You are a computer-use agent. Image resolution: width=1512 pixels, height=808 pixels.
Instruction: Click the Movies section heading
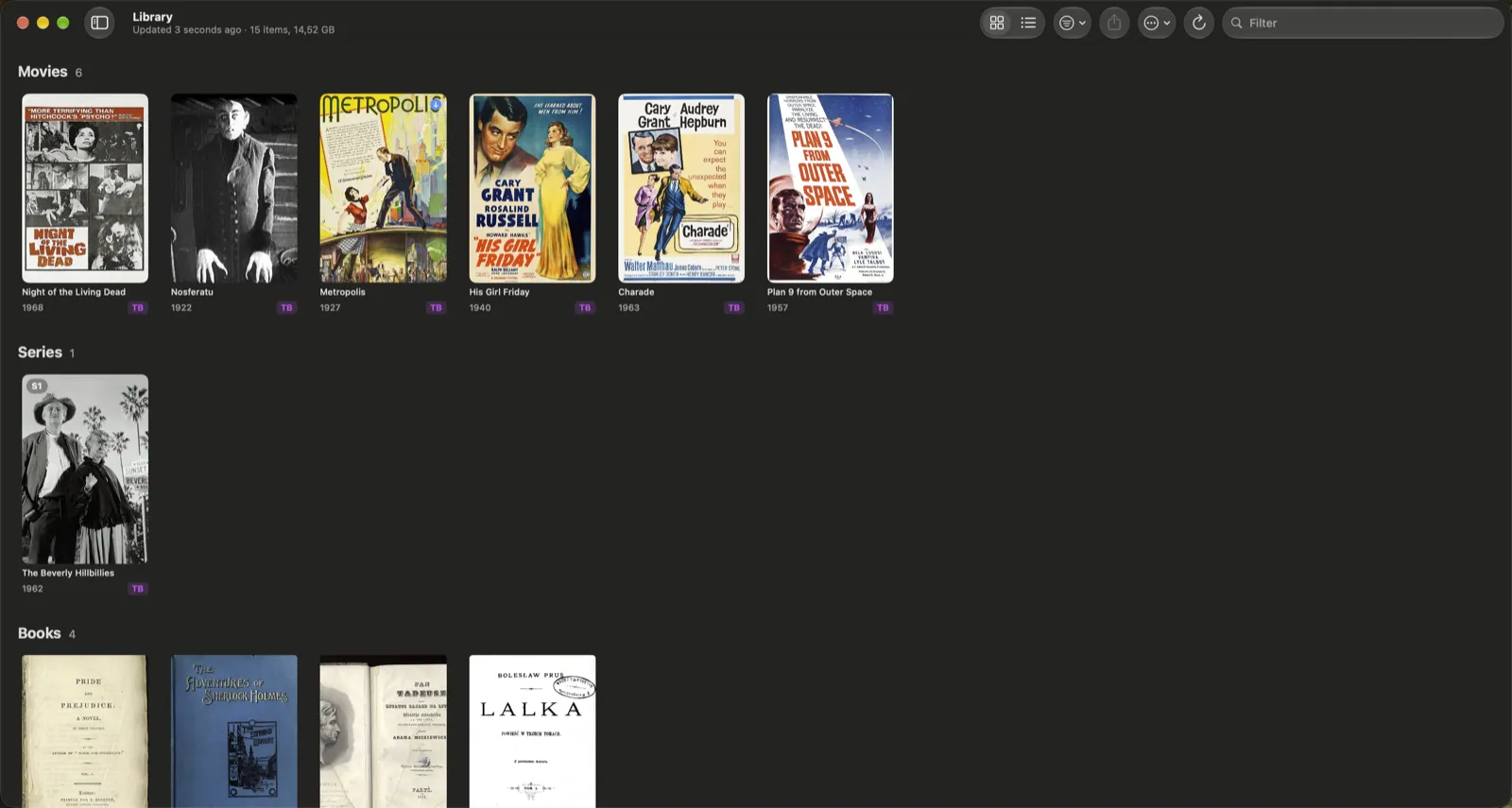coord(43,72)
